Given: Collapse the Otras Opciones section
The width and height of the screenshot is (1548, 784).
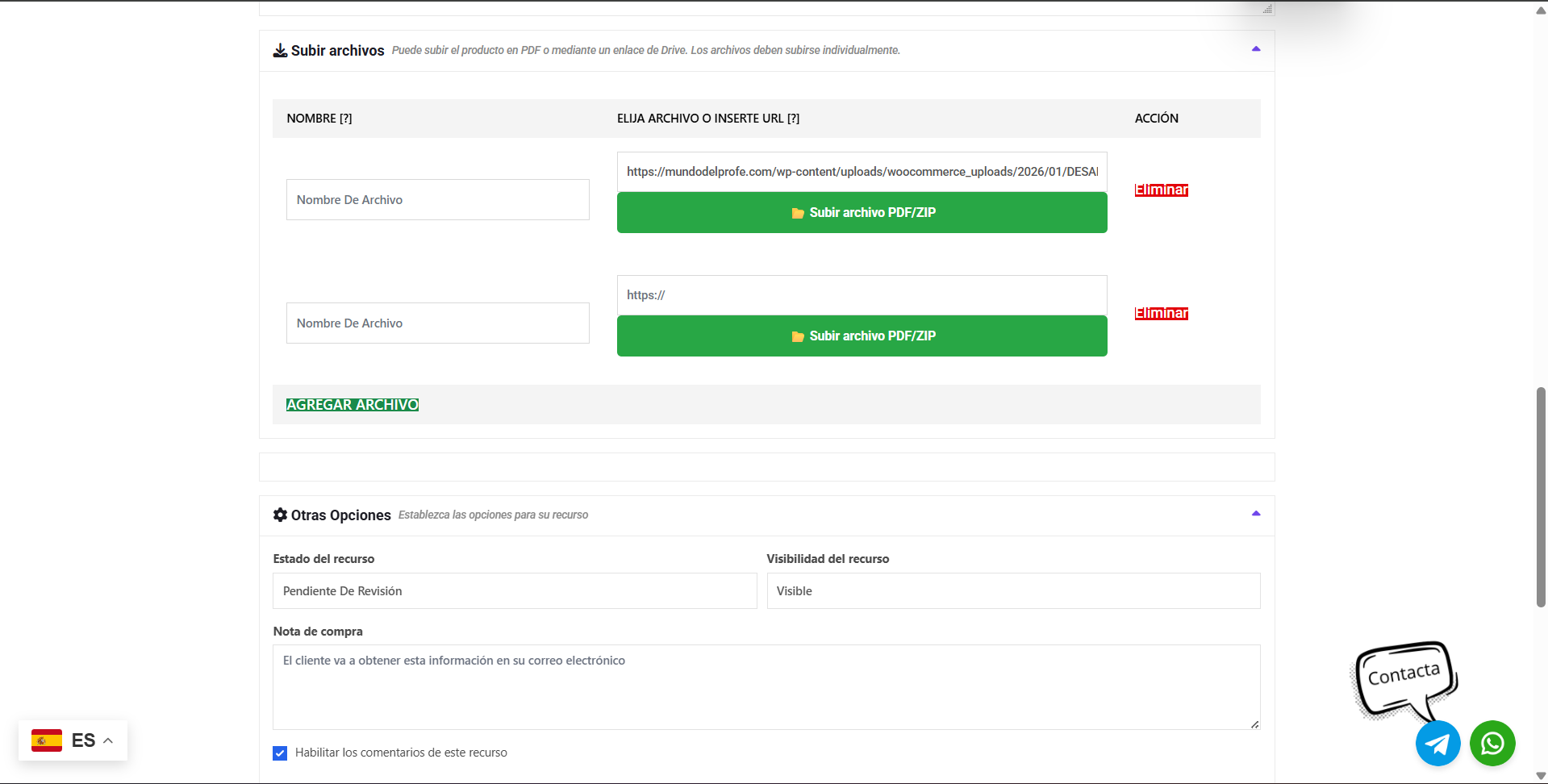Looking at the screenshot, I should (1255, 514).
